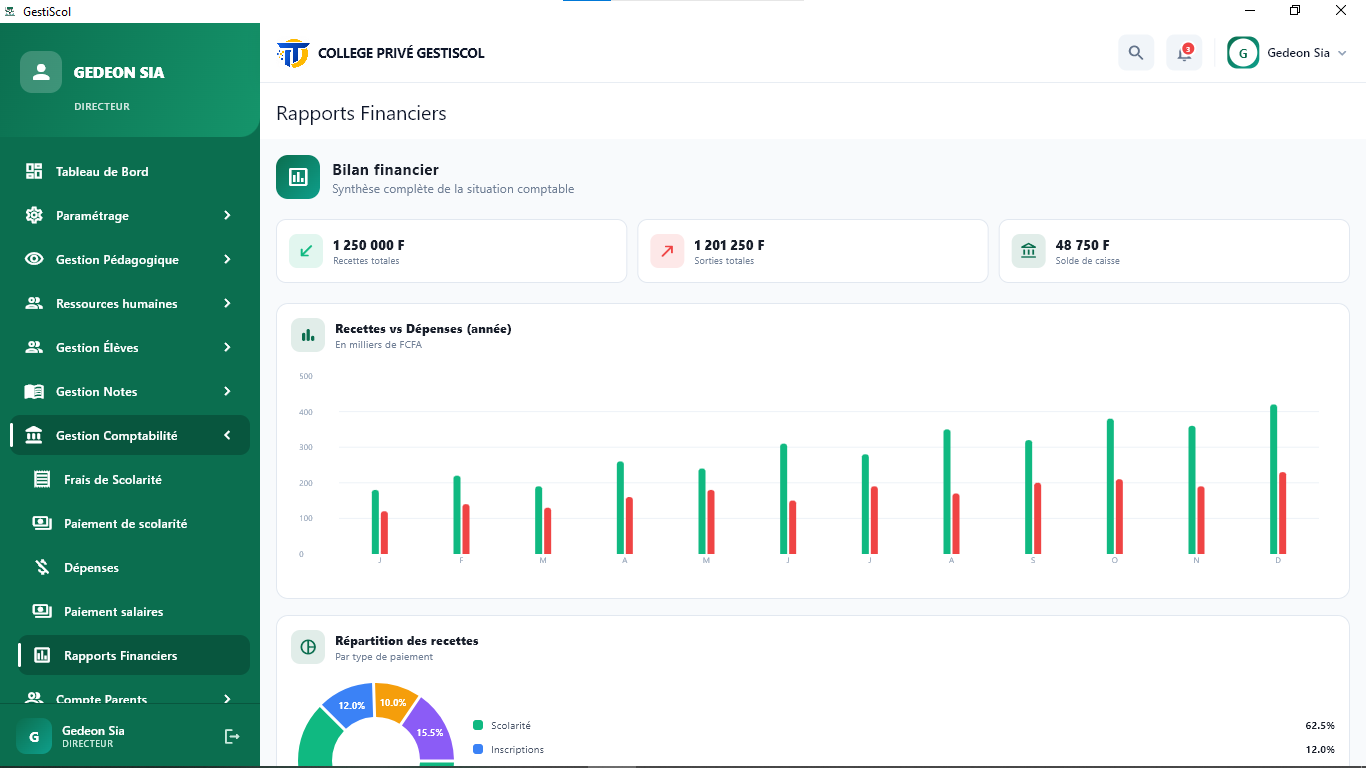Click the G avatar in sidebar footer
Screen dimensions: 1366x768
click(x=34, y=736)
